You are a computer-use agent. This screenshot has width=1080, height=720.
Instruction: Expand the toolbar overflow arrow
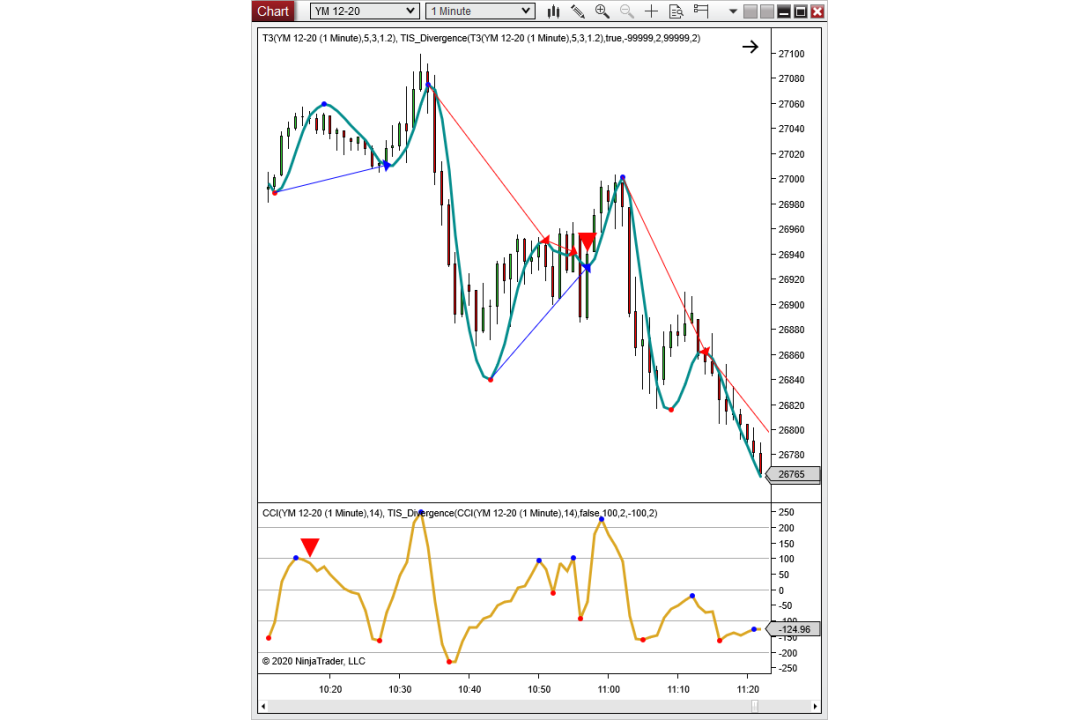tap(732, 12)
